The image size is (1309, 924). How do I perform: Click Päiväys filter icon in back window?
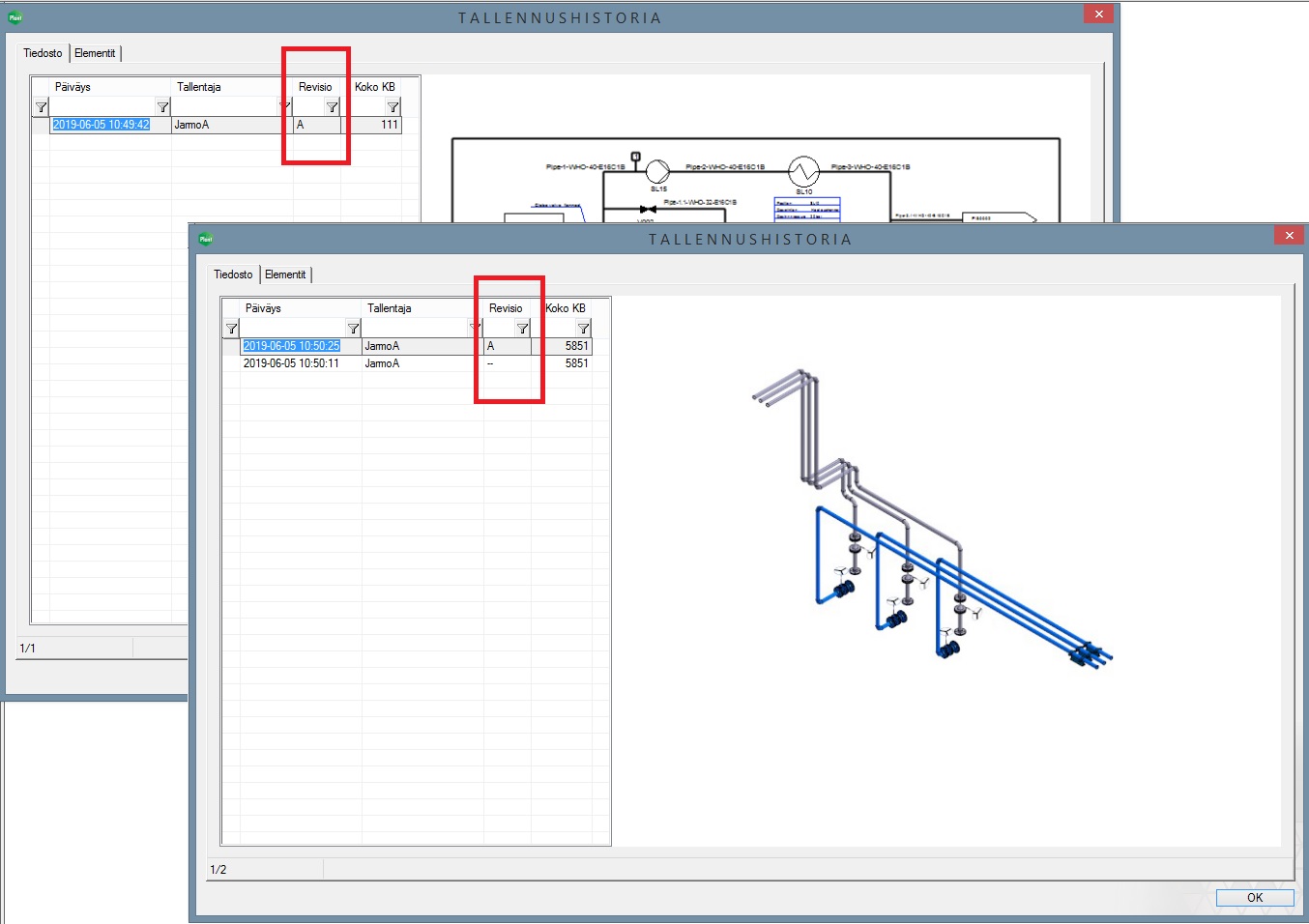[x=162, y=107]
